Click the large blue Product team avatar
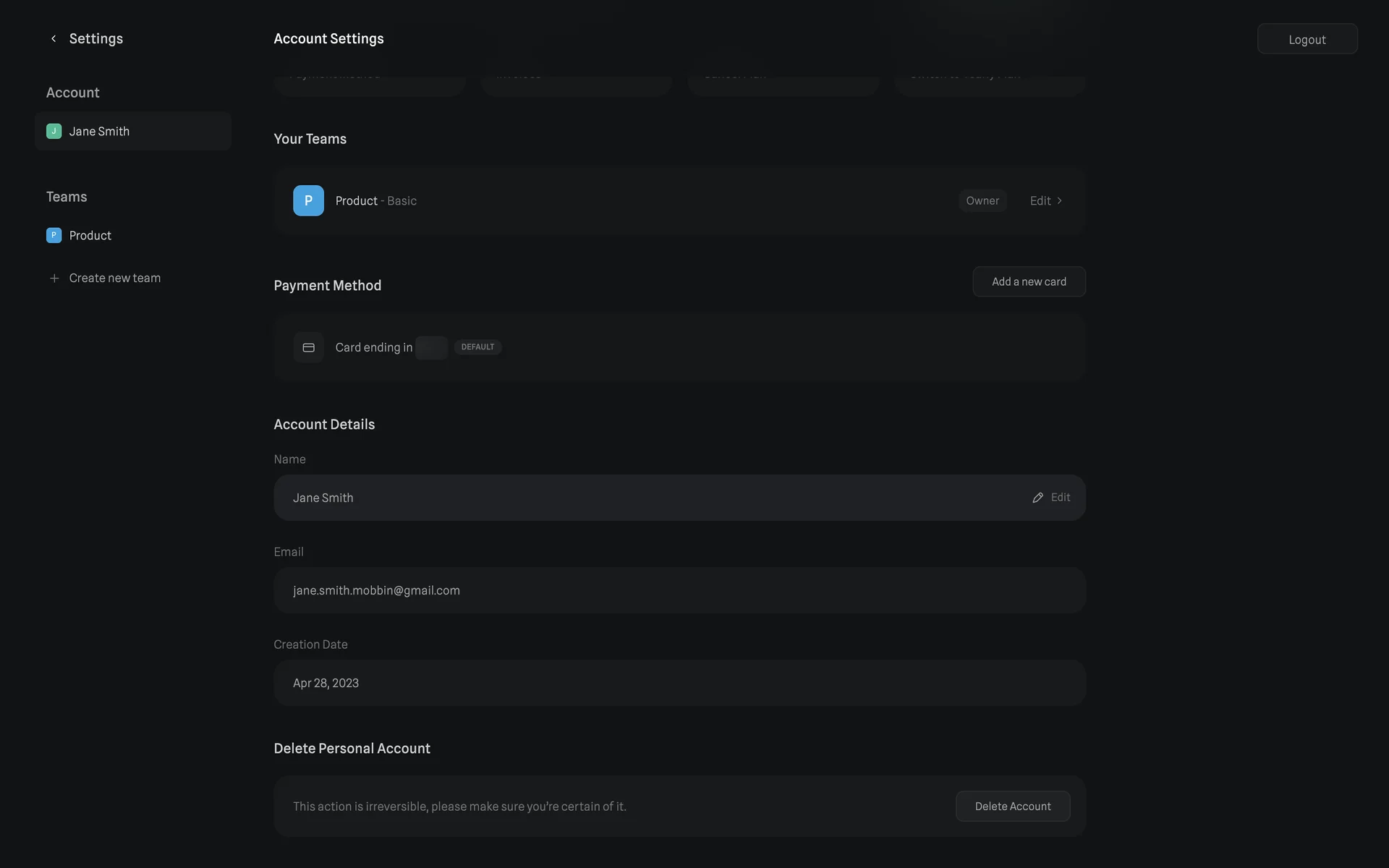The image size is (1389, 868). pos(308,201)
